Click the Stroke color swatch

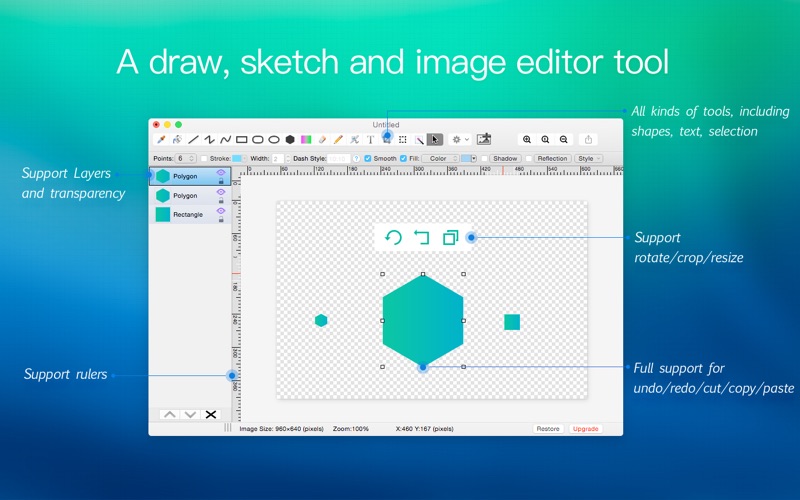(237, 159)
